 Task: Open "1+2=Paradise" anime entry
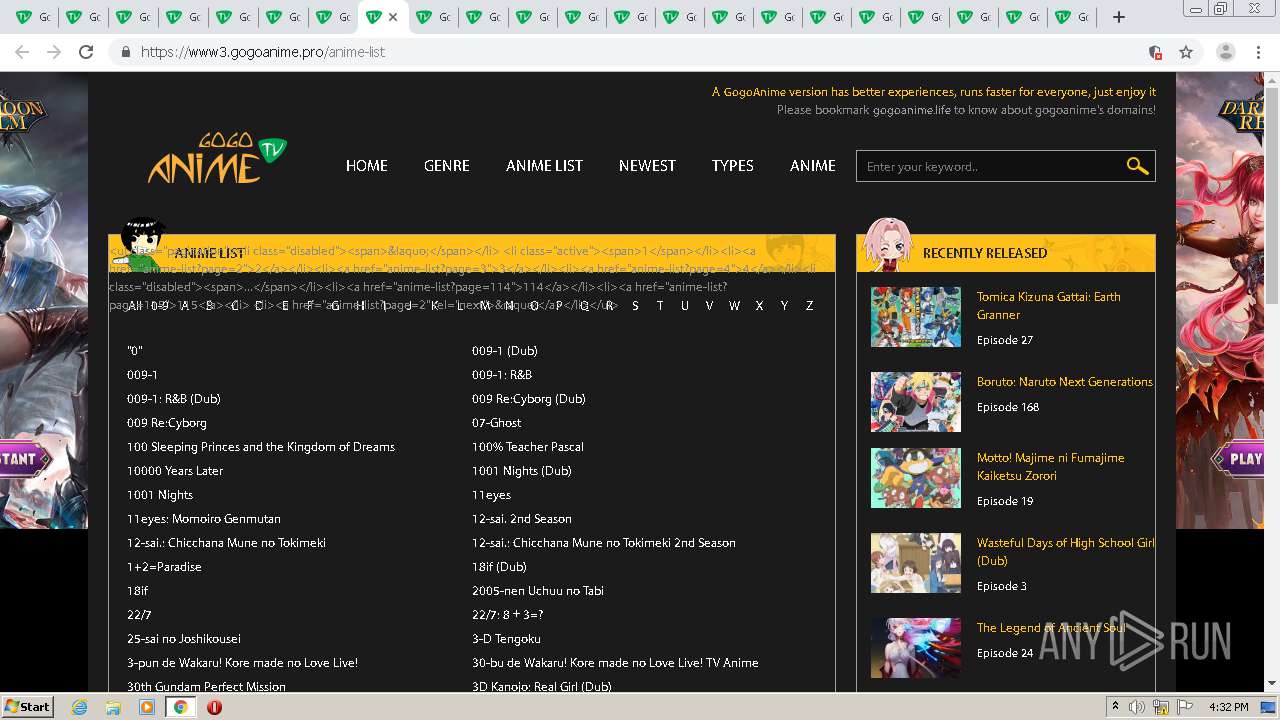click(164, 567)
